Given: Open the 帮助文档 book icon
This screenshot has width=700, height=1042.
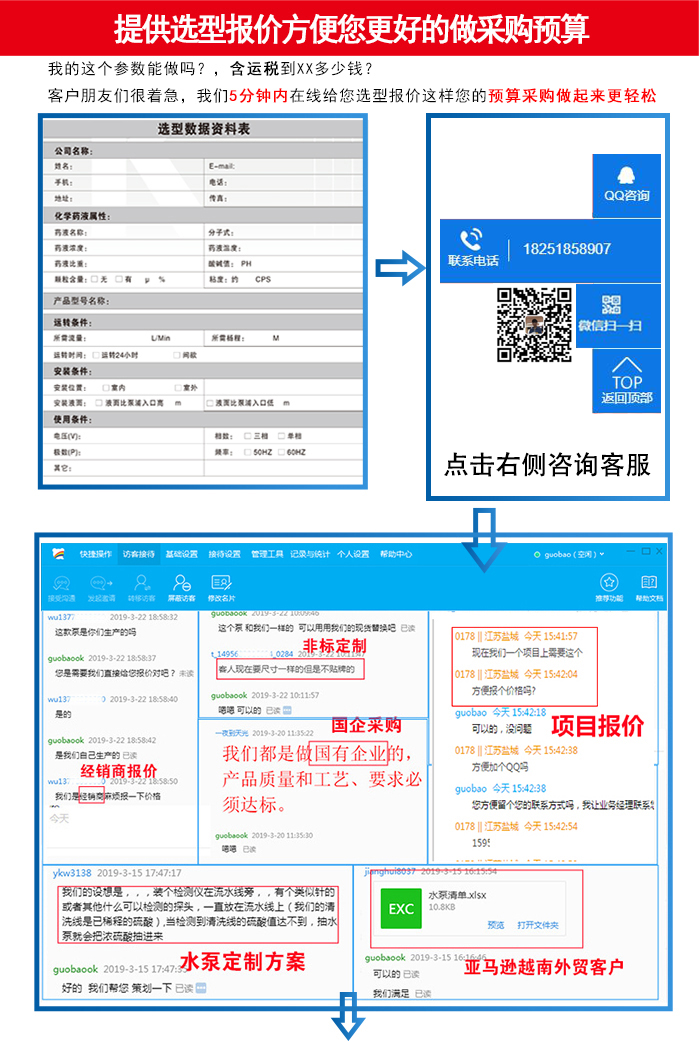Looking at the screenshot, I should click(649, 583).
